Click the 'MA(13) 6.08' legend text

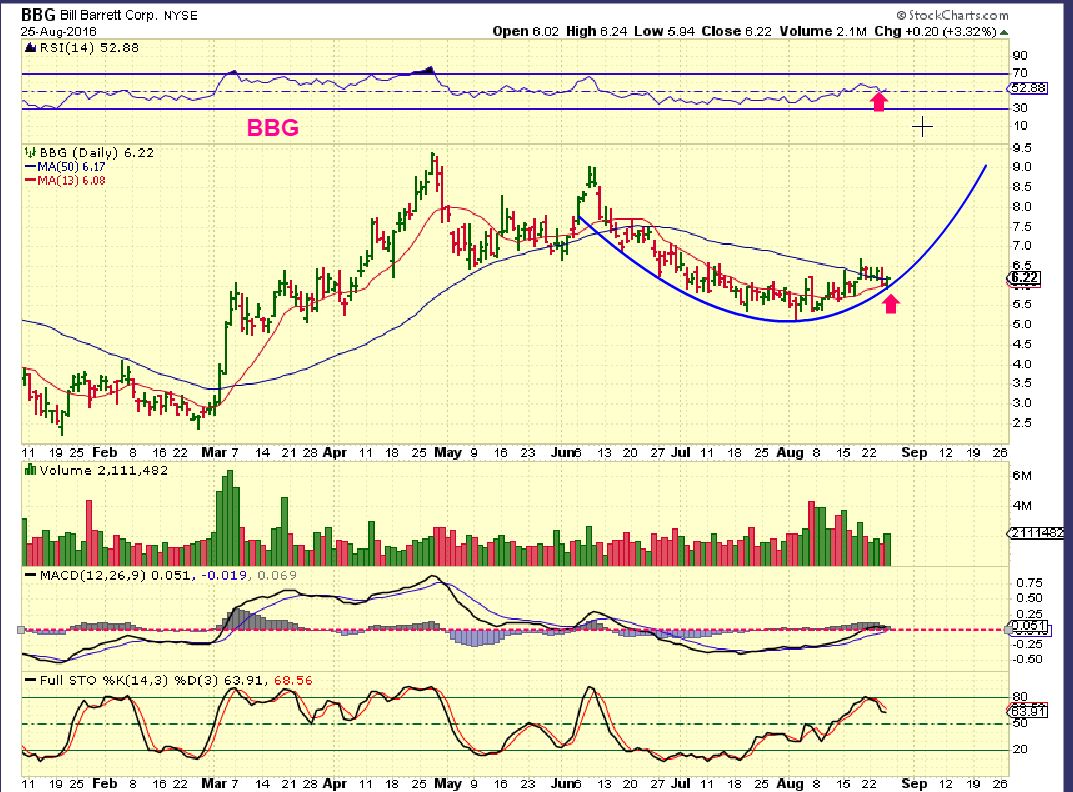point(71,181)
